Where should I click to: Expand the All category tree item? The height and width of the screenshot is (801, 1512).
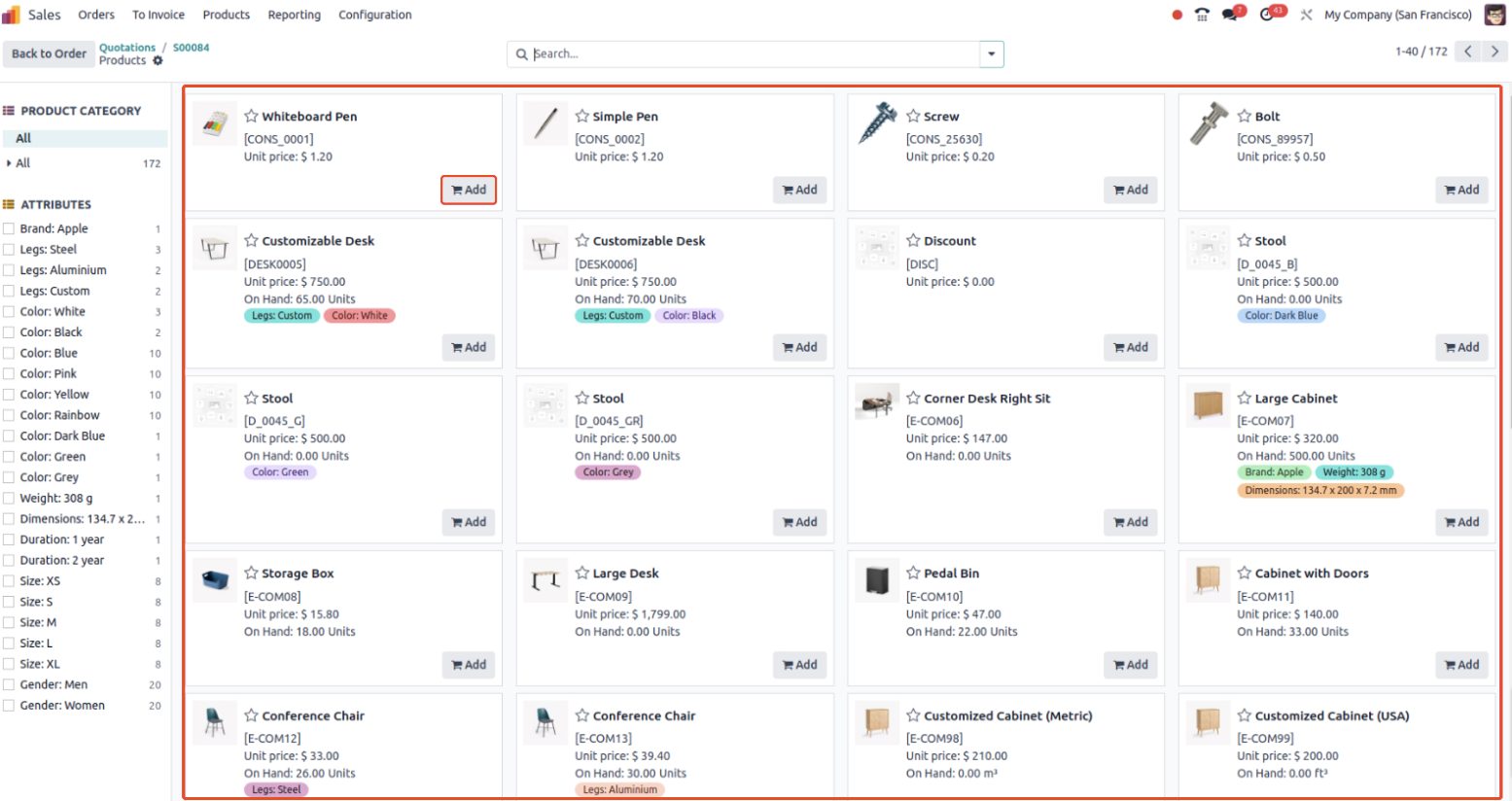tap(10, 163)
